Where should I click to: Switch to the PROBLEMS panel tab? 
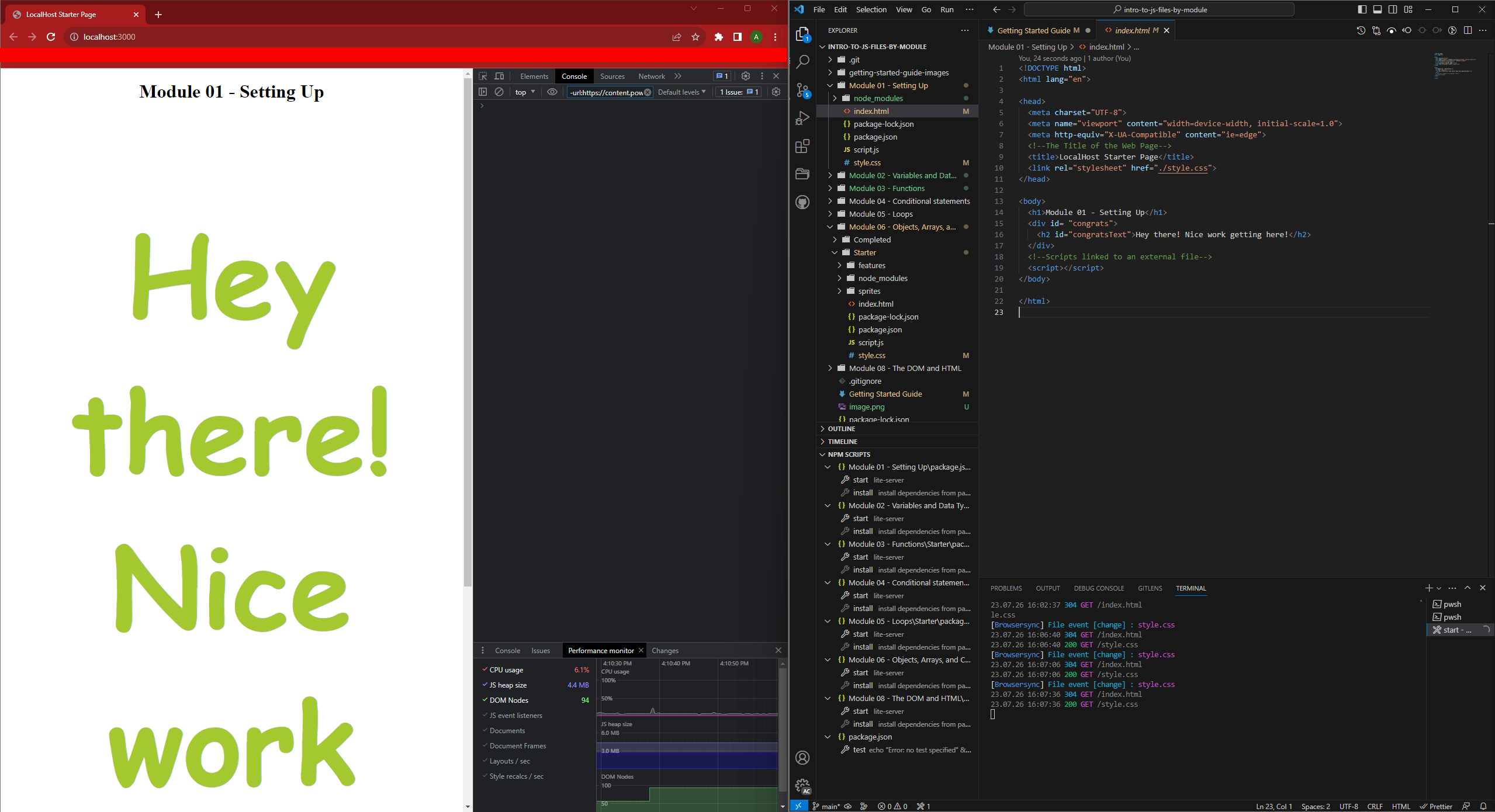click(1006, 588)
